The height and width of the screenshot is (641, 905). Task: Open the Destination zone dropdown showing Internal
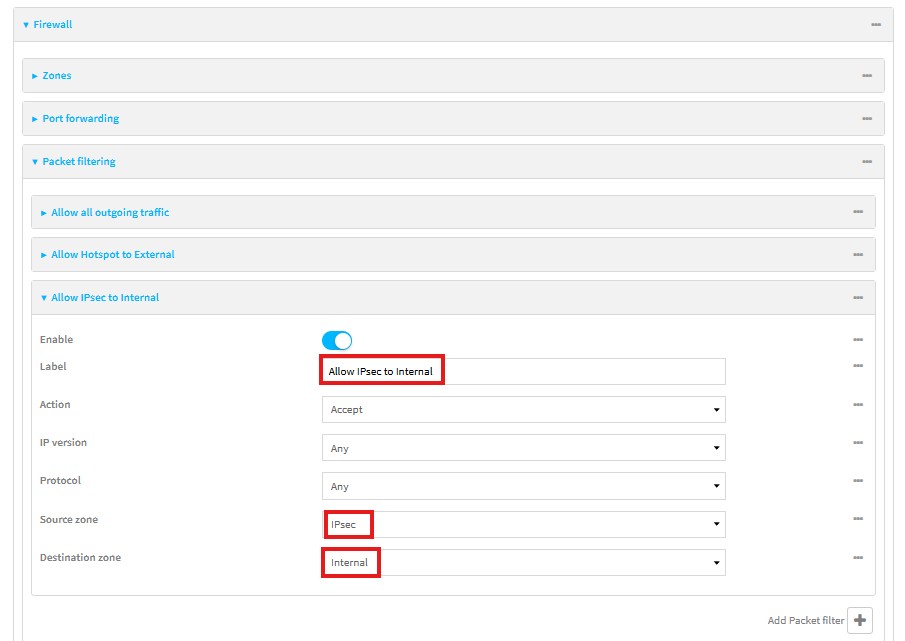(x=523, y=563)
